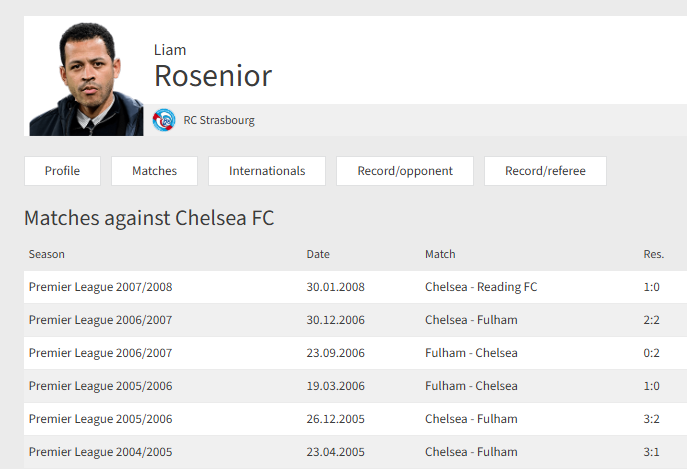Click the Season column header
687x469 pixels.
click(46, 254)
